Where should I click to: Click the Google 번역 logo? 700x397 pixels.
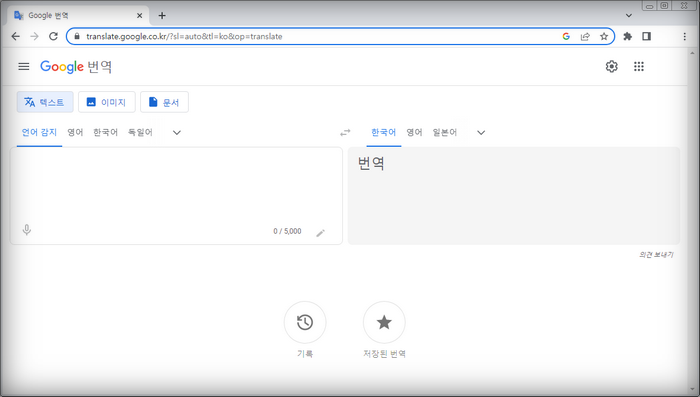click(x=76, y=67)
